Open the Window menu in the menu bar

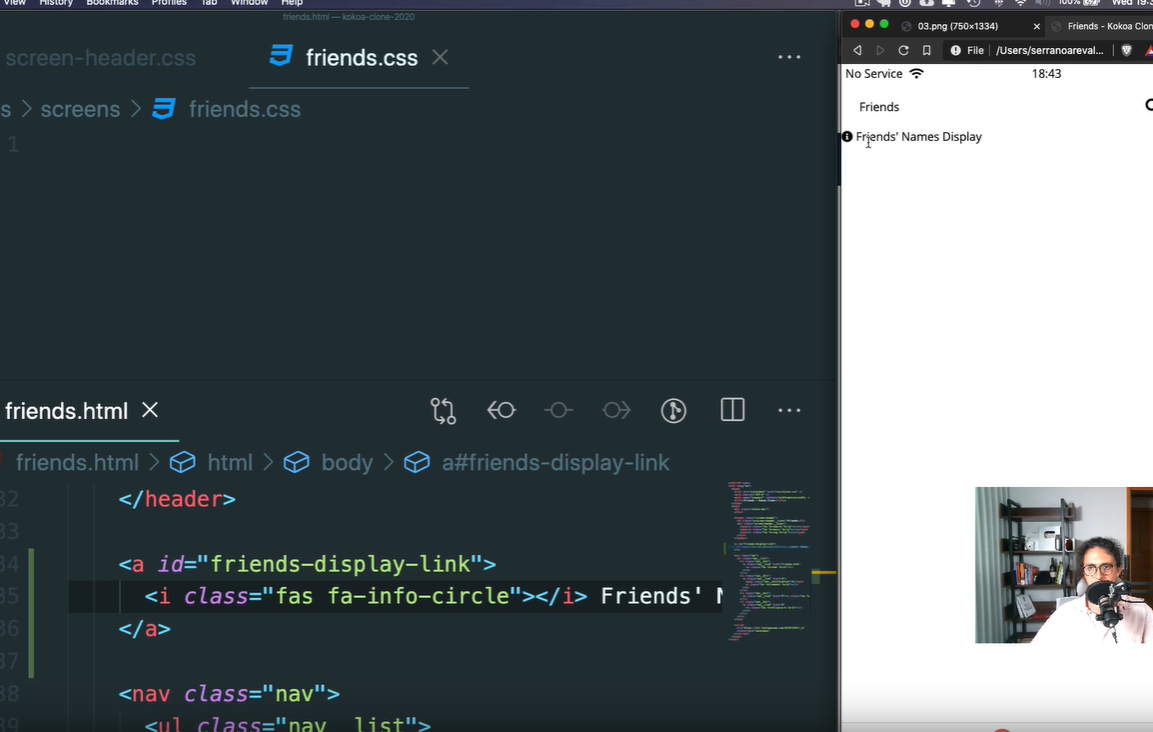pyautogui.click(x=249, y=3)
